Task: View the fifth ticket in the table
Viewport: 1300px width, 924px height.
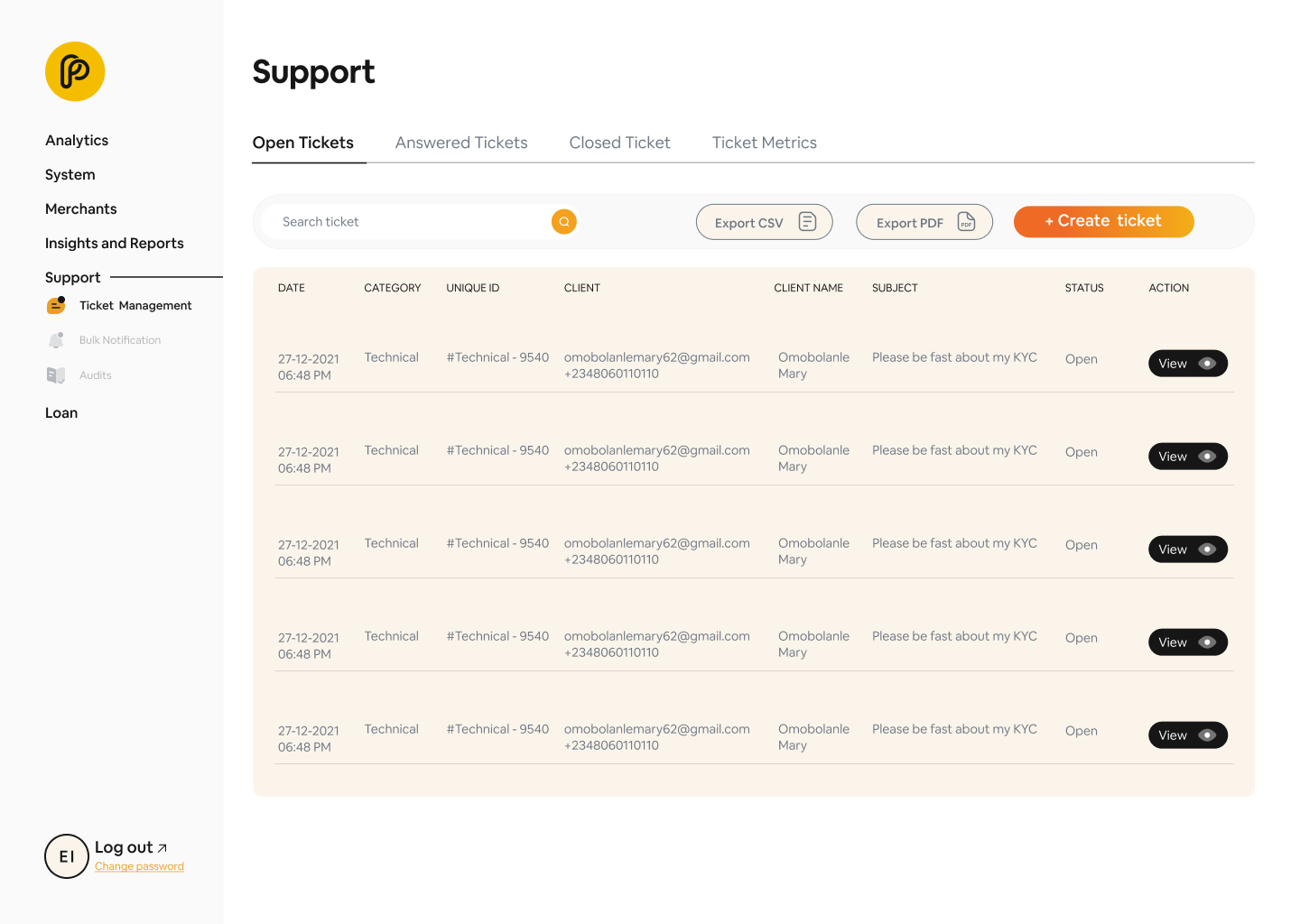Action: [1188, 735]
